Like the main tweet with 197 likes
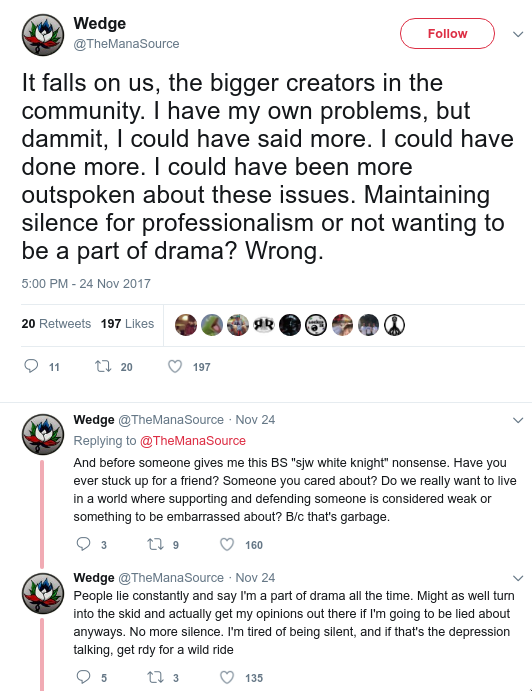 (175, 366)
